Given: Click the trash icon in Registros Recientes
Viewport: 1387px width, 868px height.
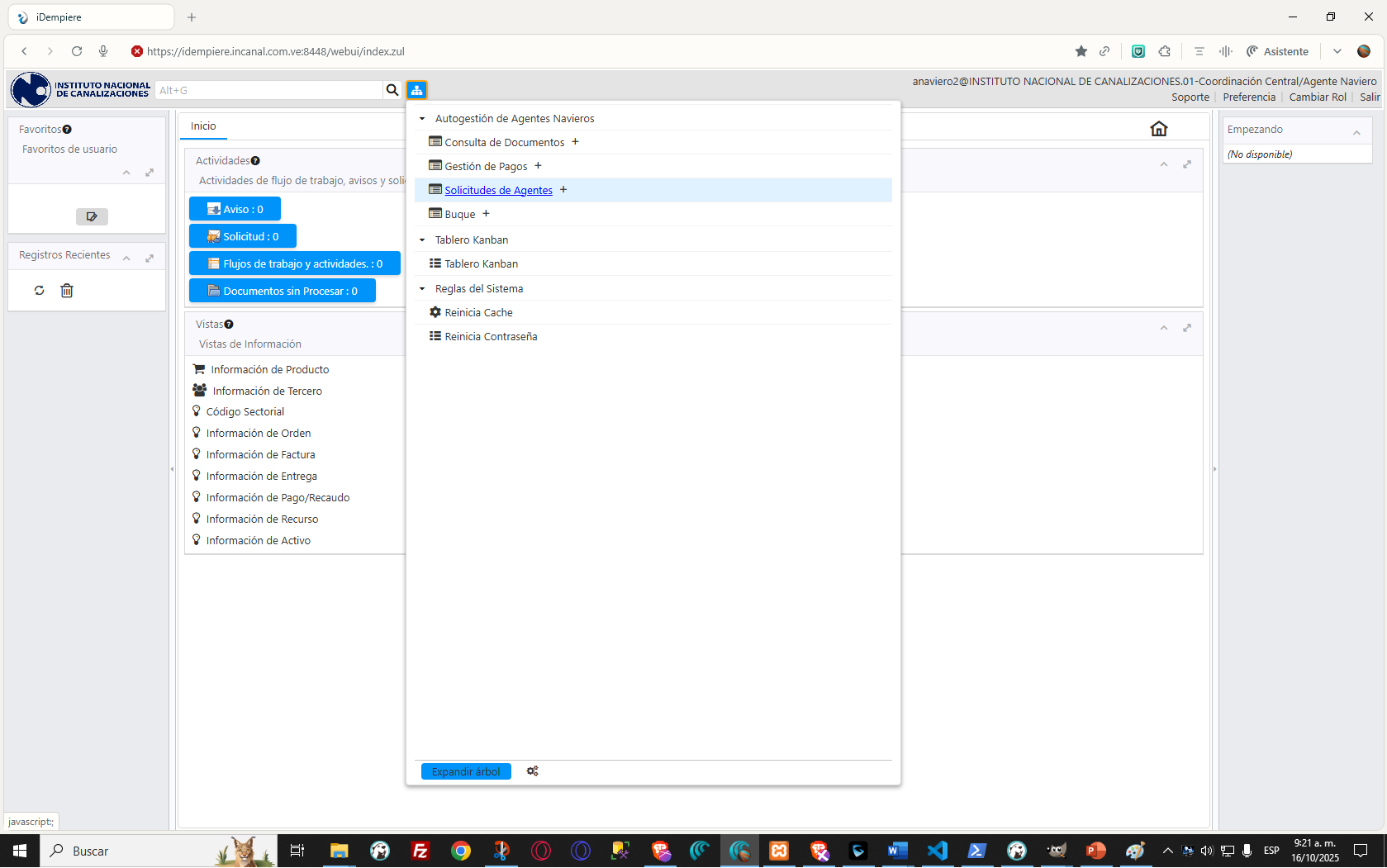Looking at the screenshot, I should [x=67, y=291].
